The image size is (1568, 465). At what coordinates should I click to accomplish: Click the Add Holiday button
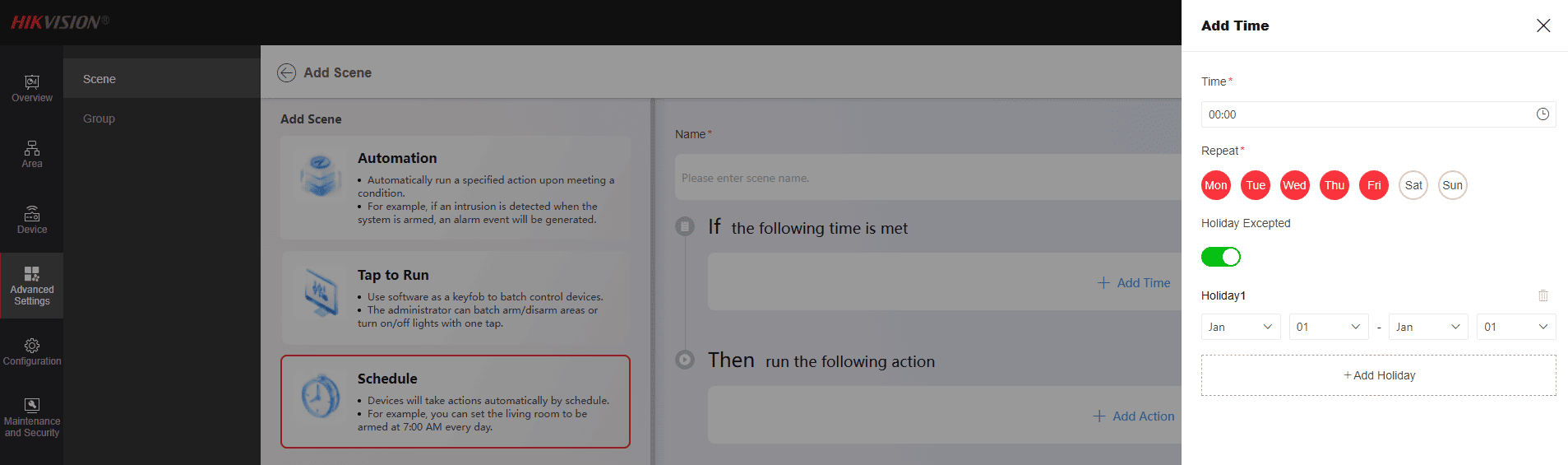point(1379,375)
